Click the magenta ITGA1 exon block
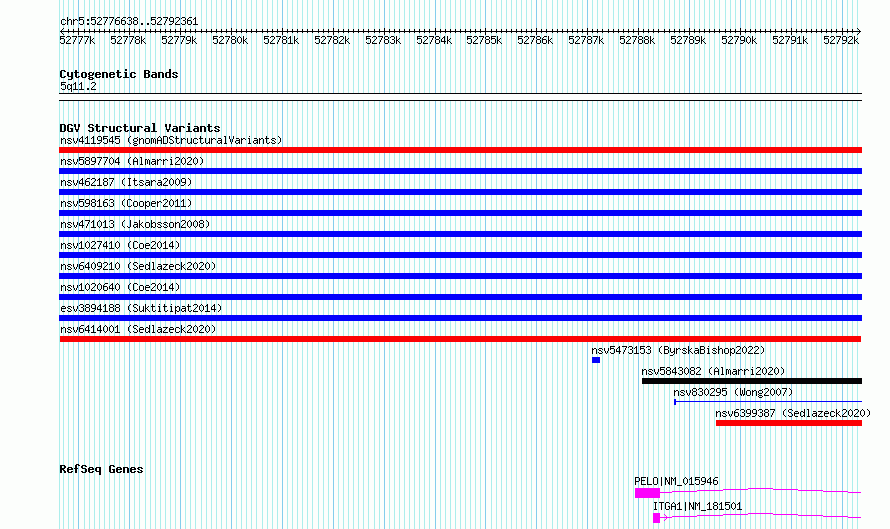Viewport: 890px width, 529px height. [657, 518]
